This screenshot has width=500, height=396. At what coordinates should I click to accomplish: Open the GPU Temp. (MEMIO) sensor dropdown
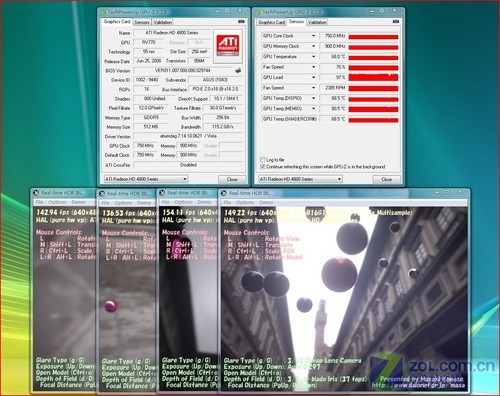(x=313, y=109)
